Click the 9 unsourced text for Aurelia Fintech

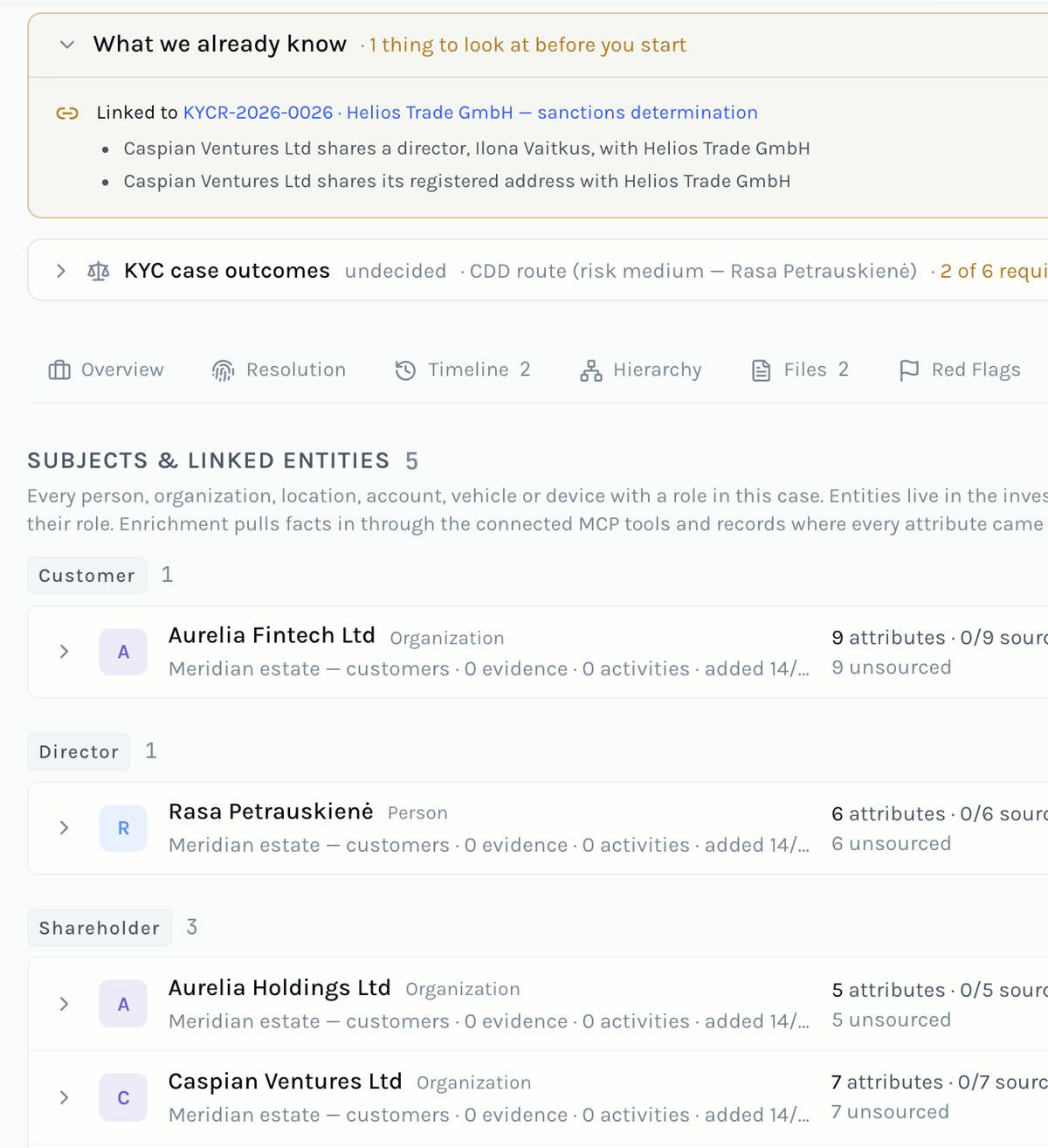pyautogui.click(x=892, y=667)
